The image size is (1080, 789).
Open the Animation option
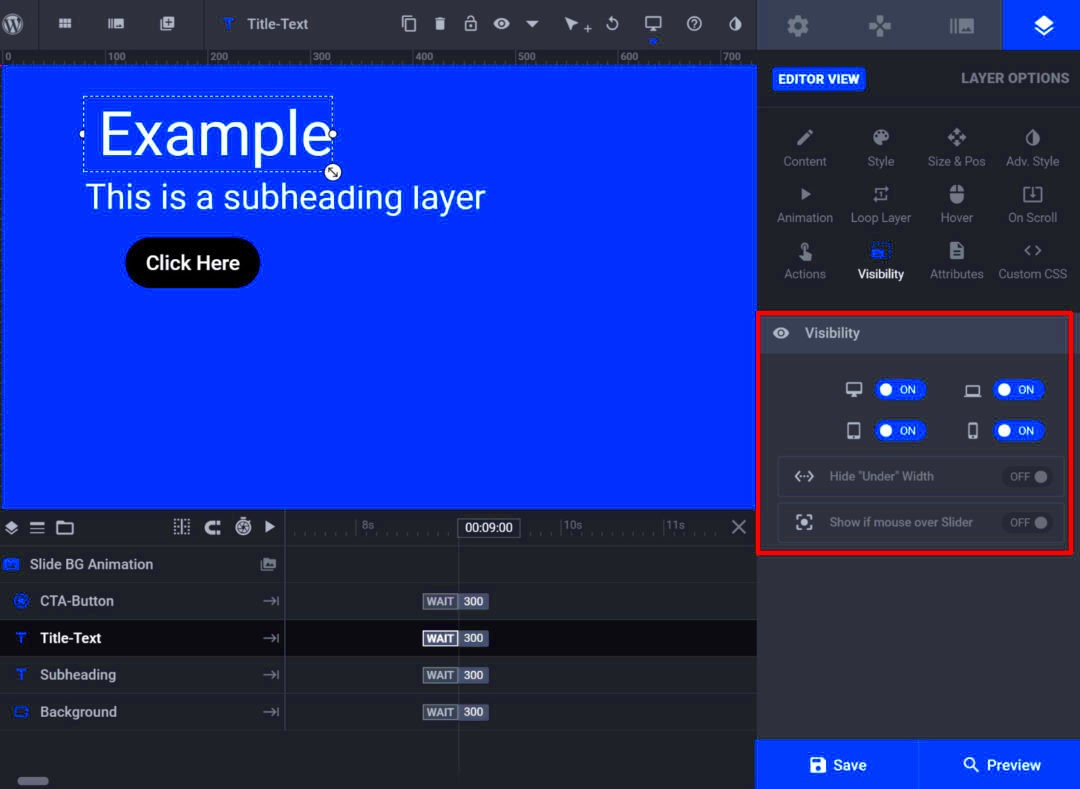coord(804,204)
